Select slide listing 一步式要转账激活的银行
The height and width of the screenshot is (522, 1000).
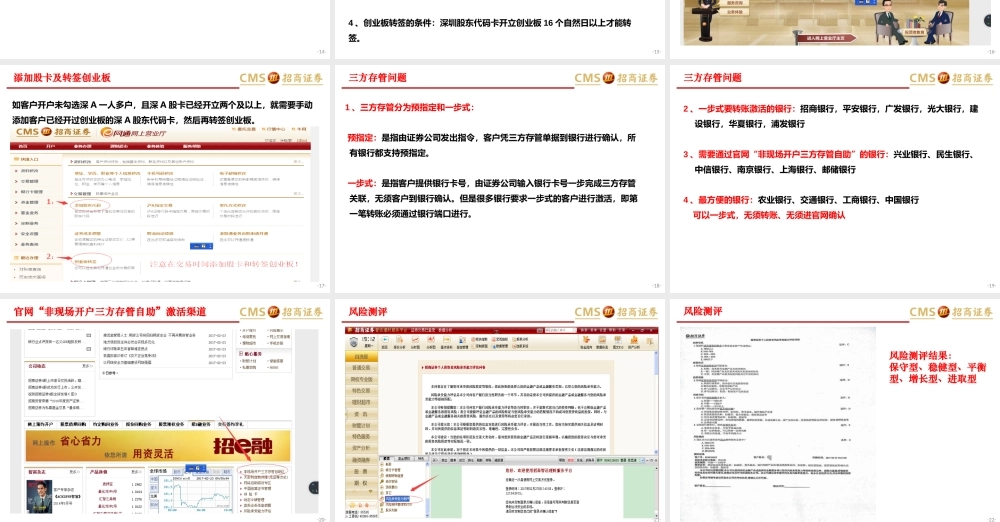[x=835, y=177]
